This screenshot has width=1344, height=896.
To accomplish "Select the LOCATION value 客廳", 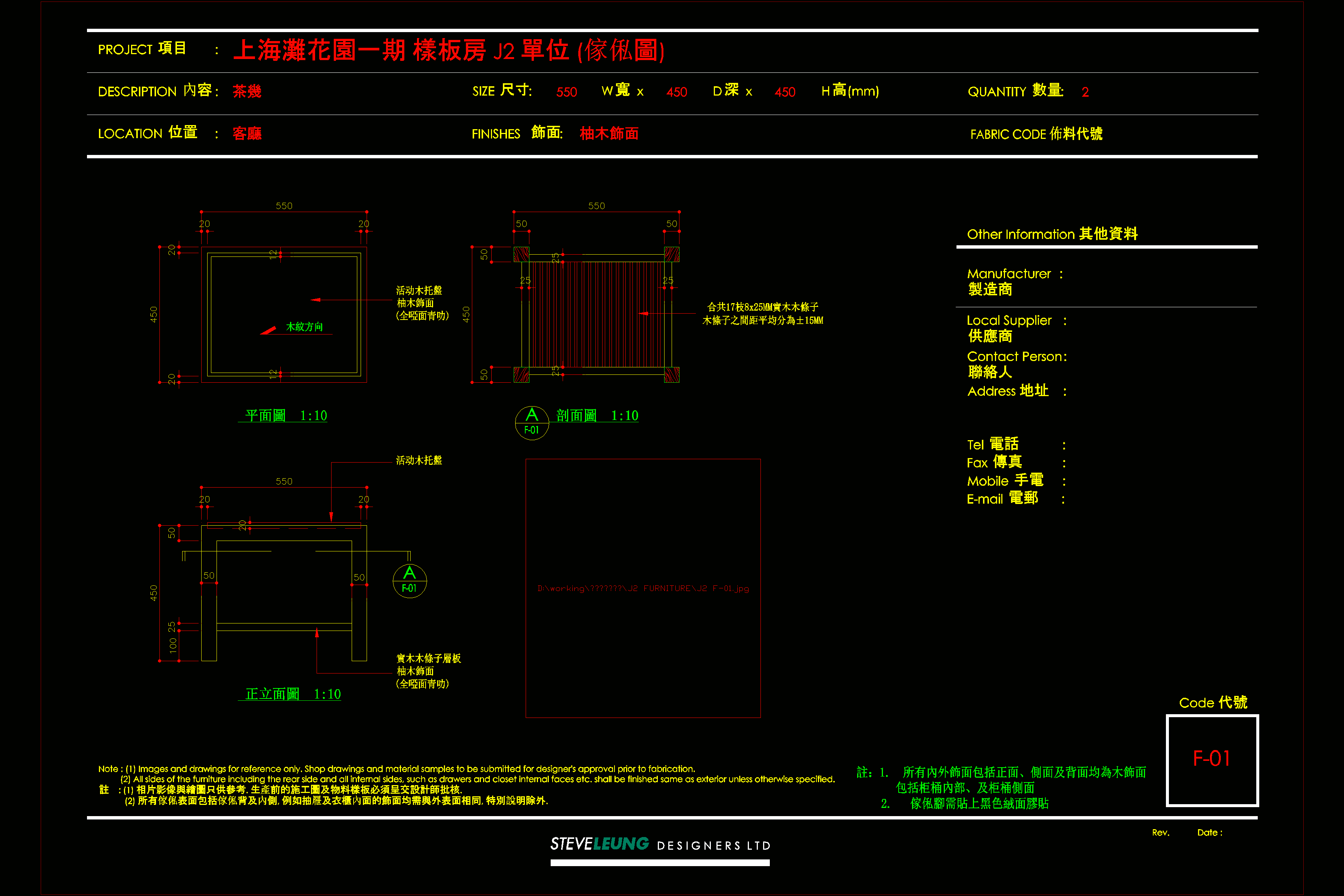I will [247, 134].
